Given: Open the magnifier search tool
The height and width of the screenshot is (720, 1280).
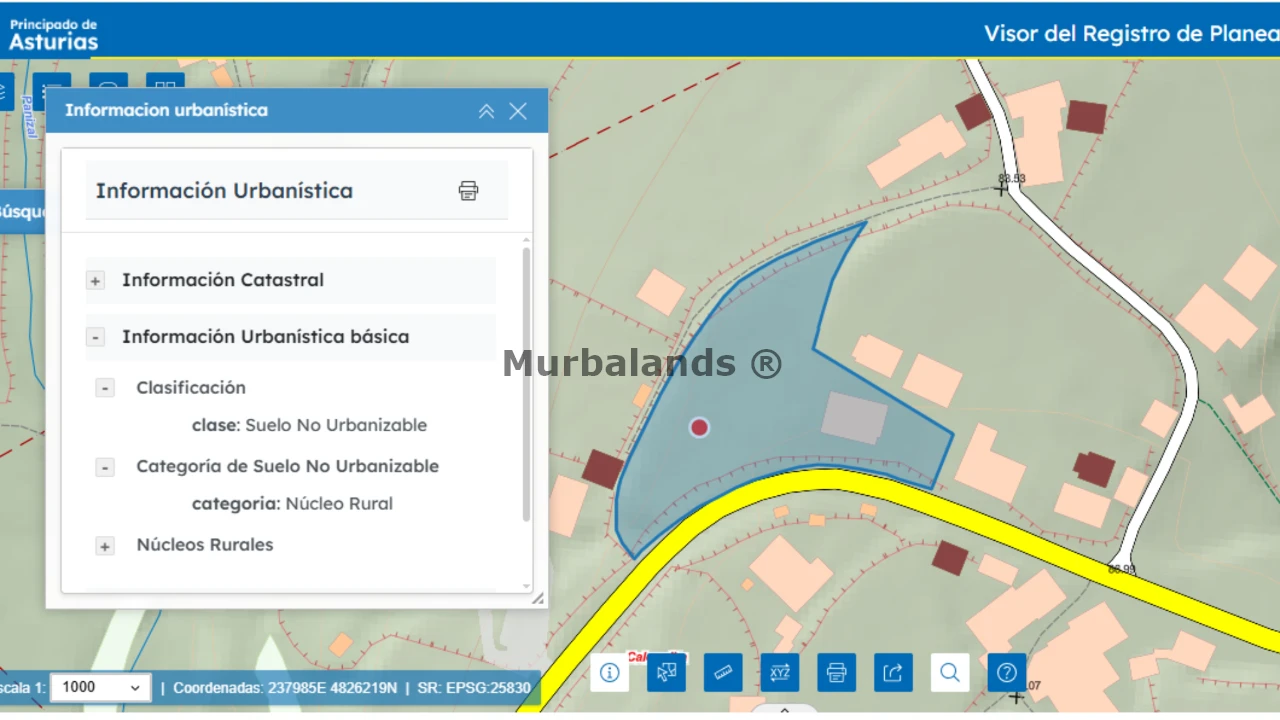Looking at the screenshot, I should 950,672.
